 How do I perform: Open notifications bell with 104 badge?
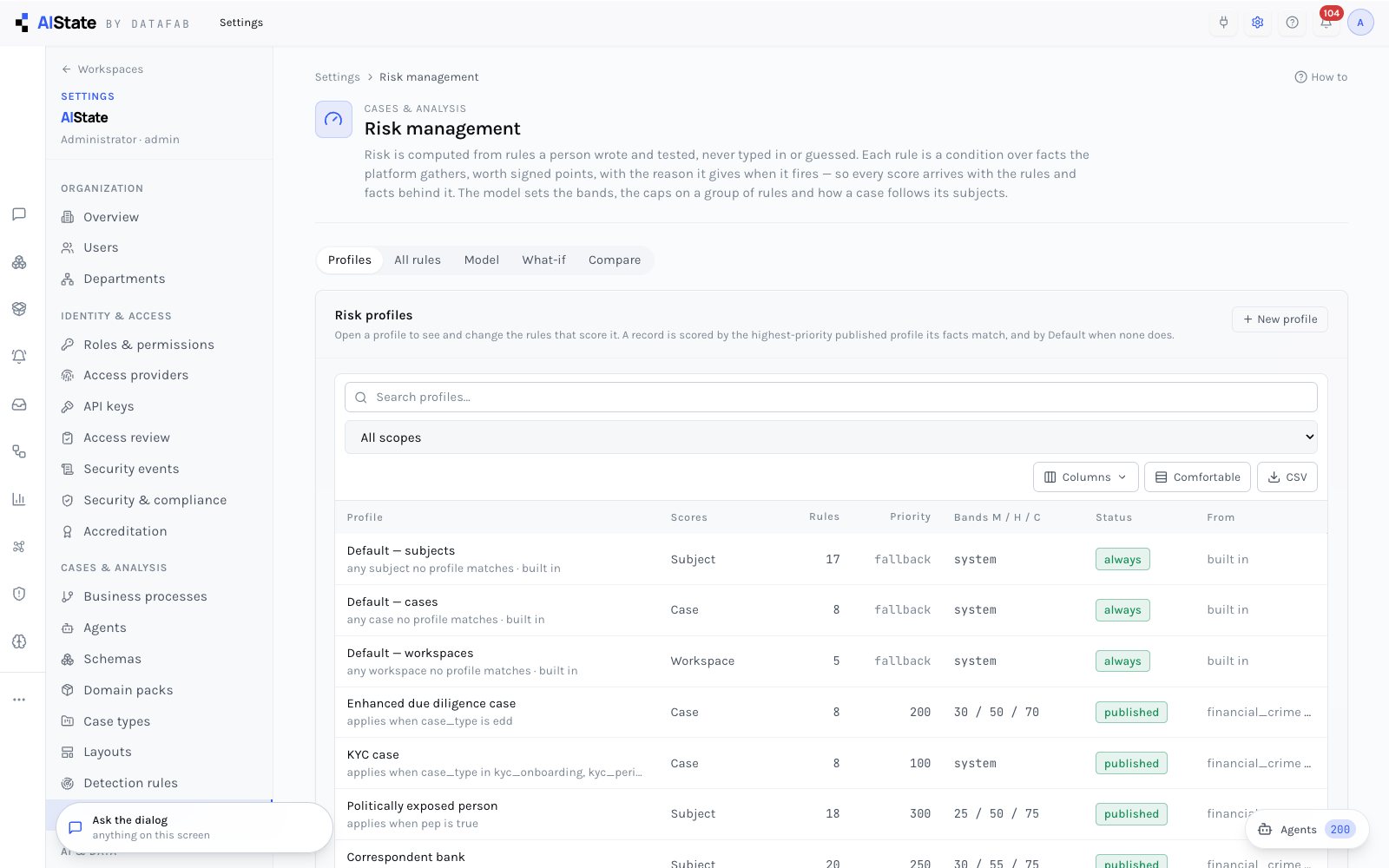(1326, 23)
